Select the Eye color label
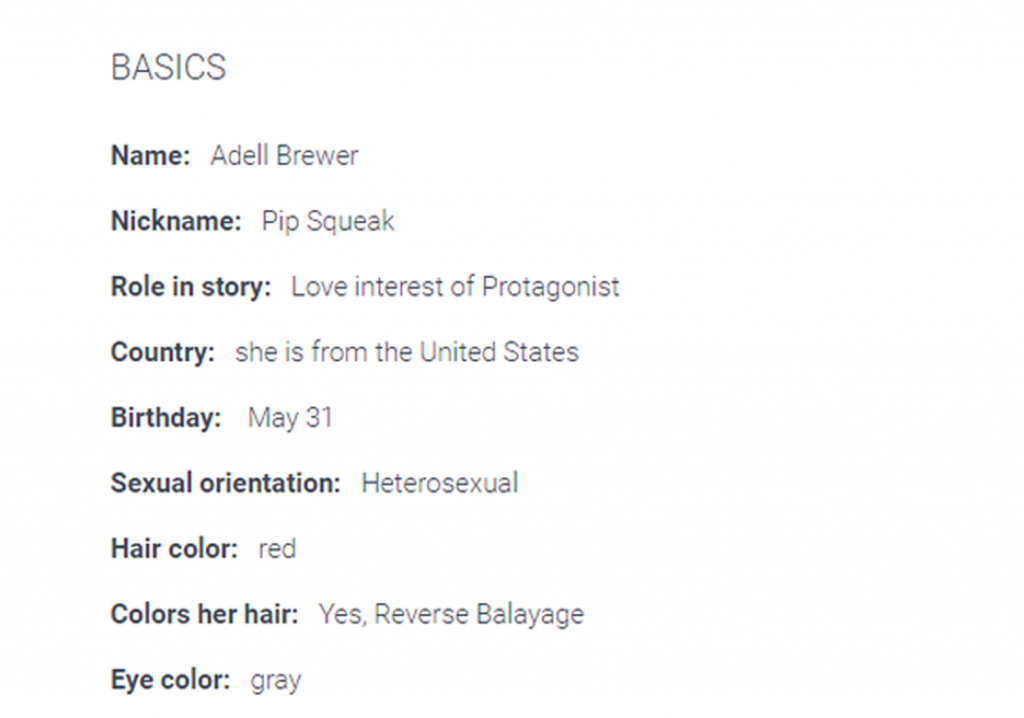1024x718 pixels. (x=170, y=680)
